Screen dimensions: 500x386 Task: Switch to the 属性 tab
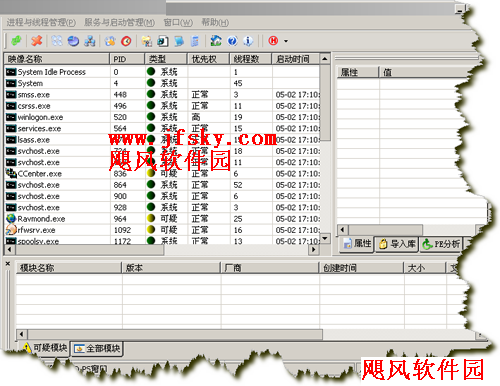[x=357, y=244]
